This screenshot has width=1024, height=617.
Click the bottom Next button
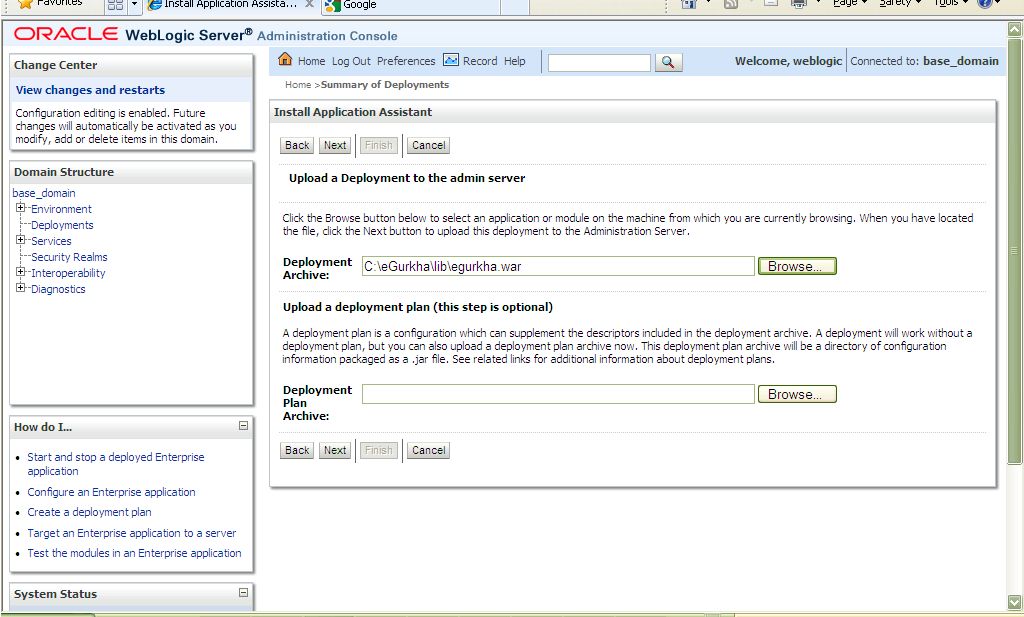pos(335,450)
